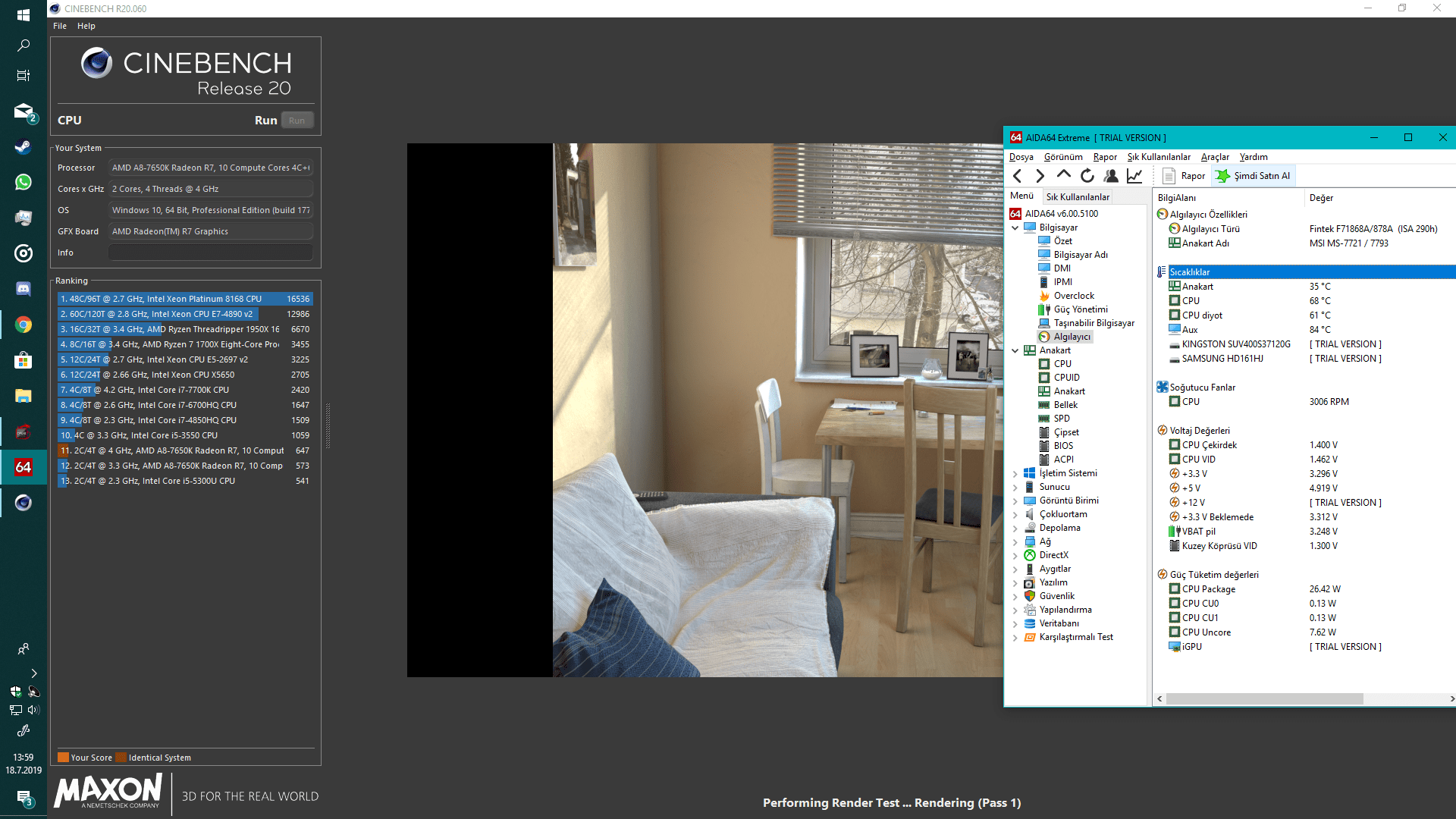Select Overclock item in the tree
The width and height of the screenshot is (1456, 819).
pos(1074,296)
